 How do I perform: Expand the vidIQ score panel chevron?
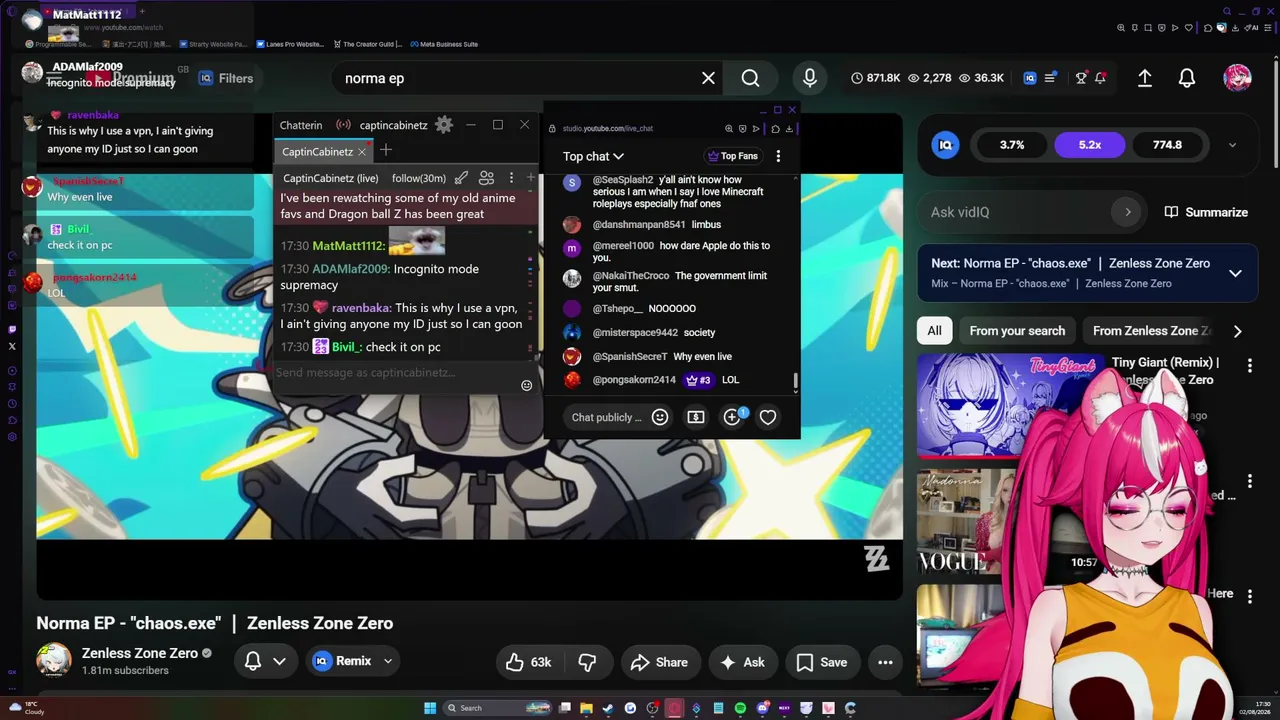coord(1232,145)
